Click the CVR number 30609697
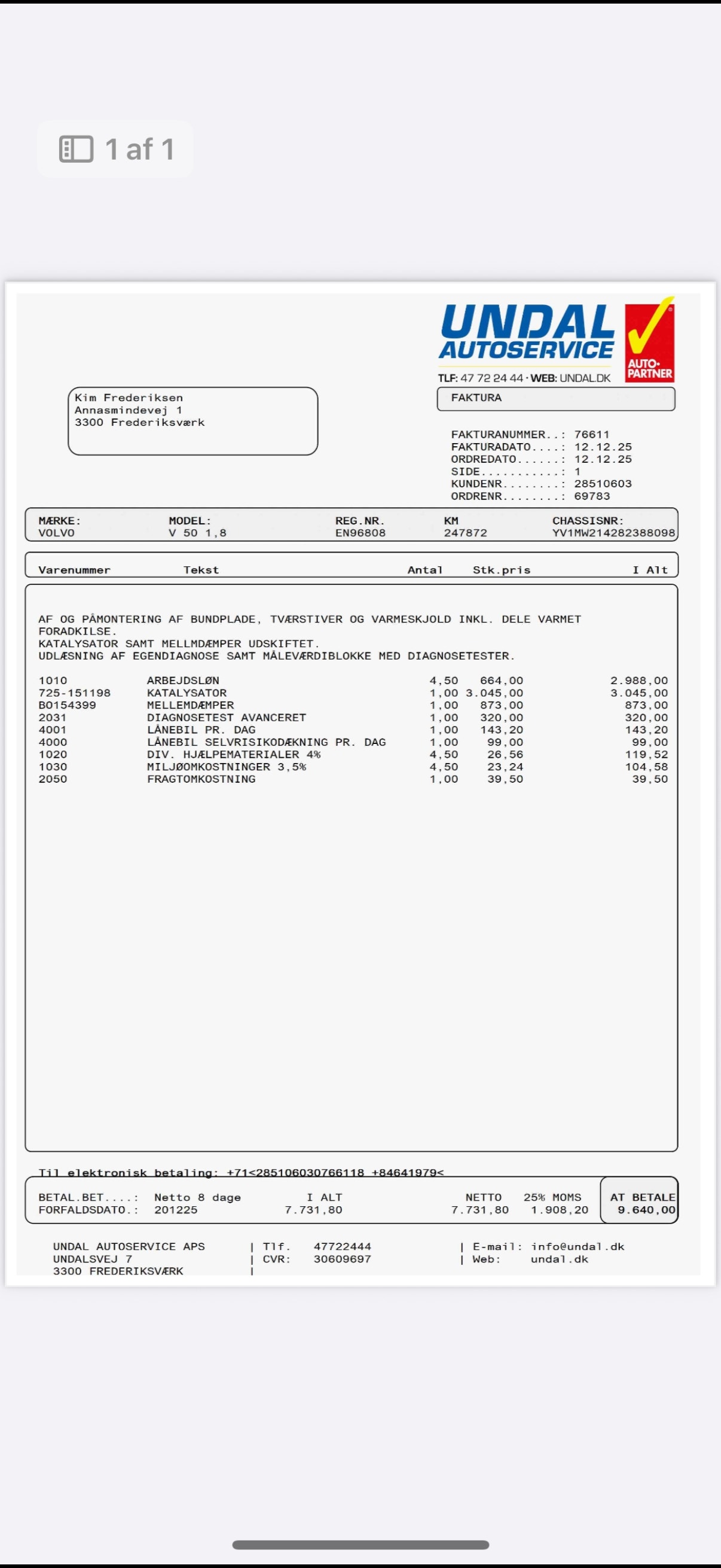 click(x=342, y=1259)
